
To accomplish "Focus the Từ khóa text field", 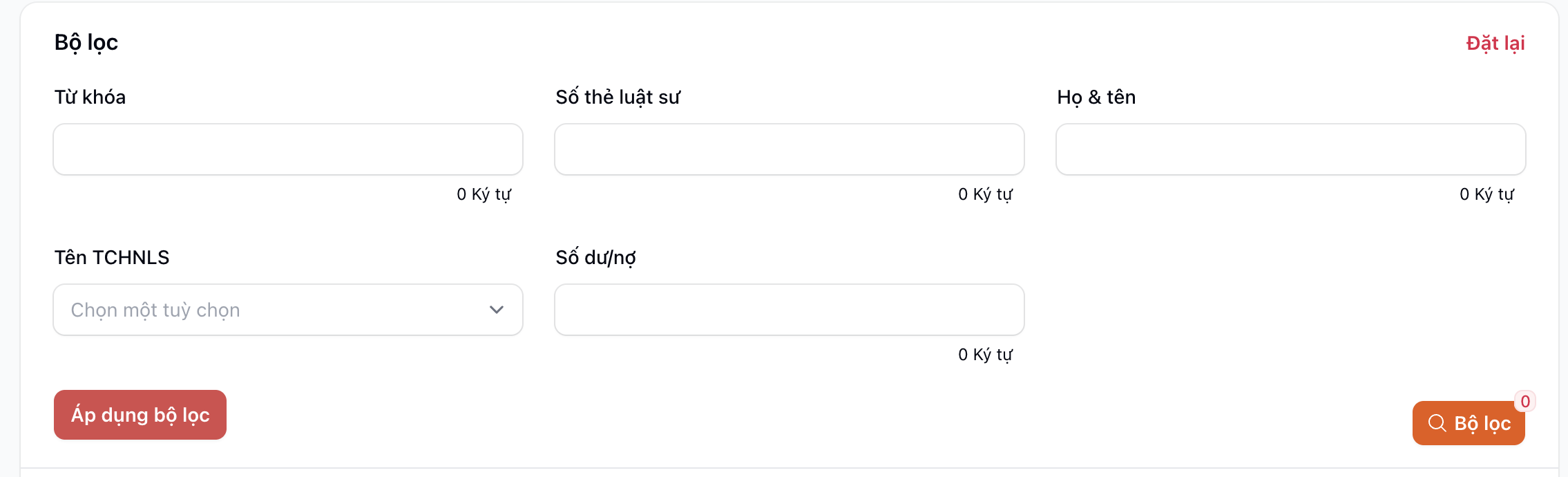I will [288, 149].
